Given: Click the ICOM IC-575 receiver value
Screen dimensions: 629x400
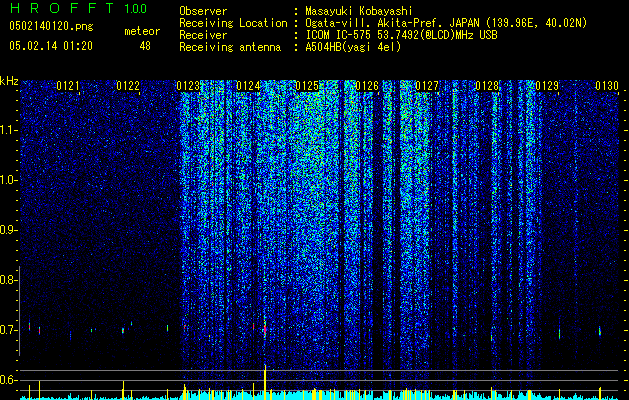Looking at the screenshot, I should [x=401, y=35].
